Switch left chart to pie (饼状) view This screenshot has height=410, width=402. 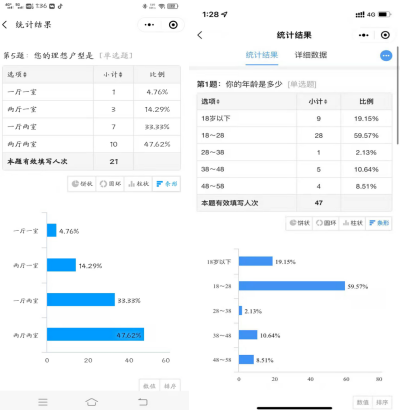tap(82, 184)
